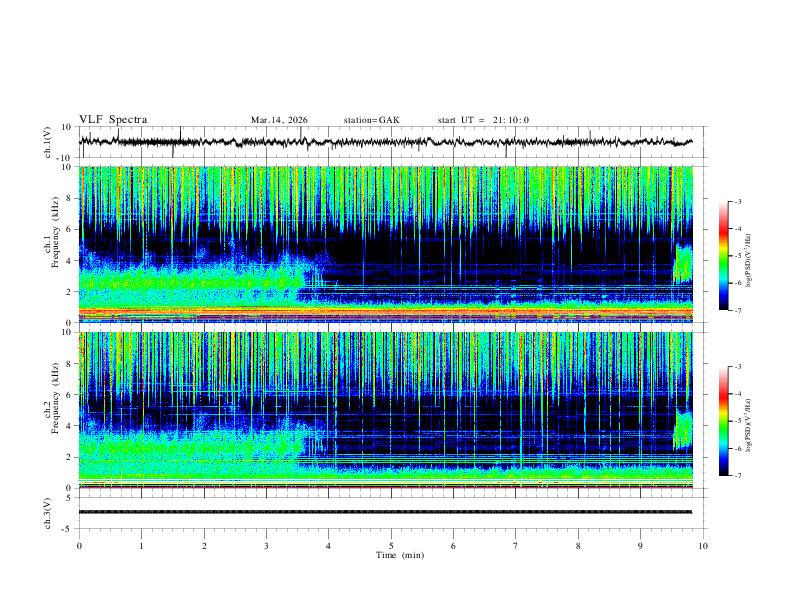This screenshot has height=612, width=792.
Task: Click the ch.2 colorbar "log(PSD)(V²/Hz)" label
Action: pyautogui.click(x=749, y=425)
